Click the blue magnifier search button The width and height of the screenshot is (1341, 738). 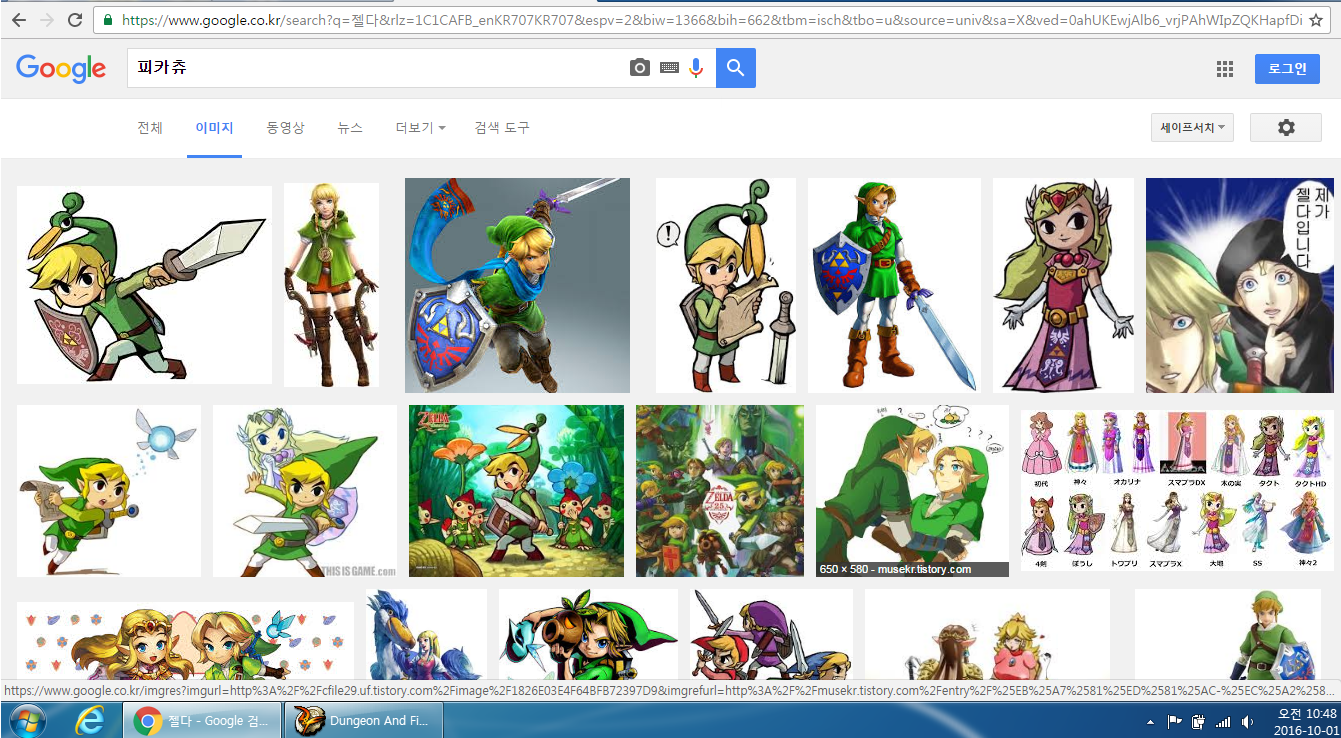tap(736, 68)
